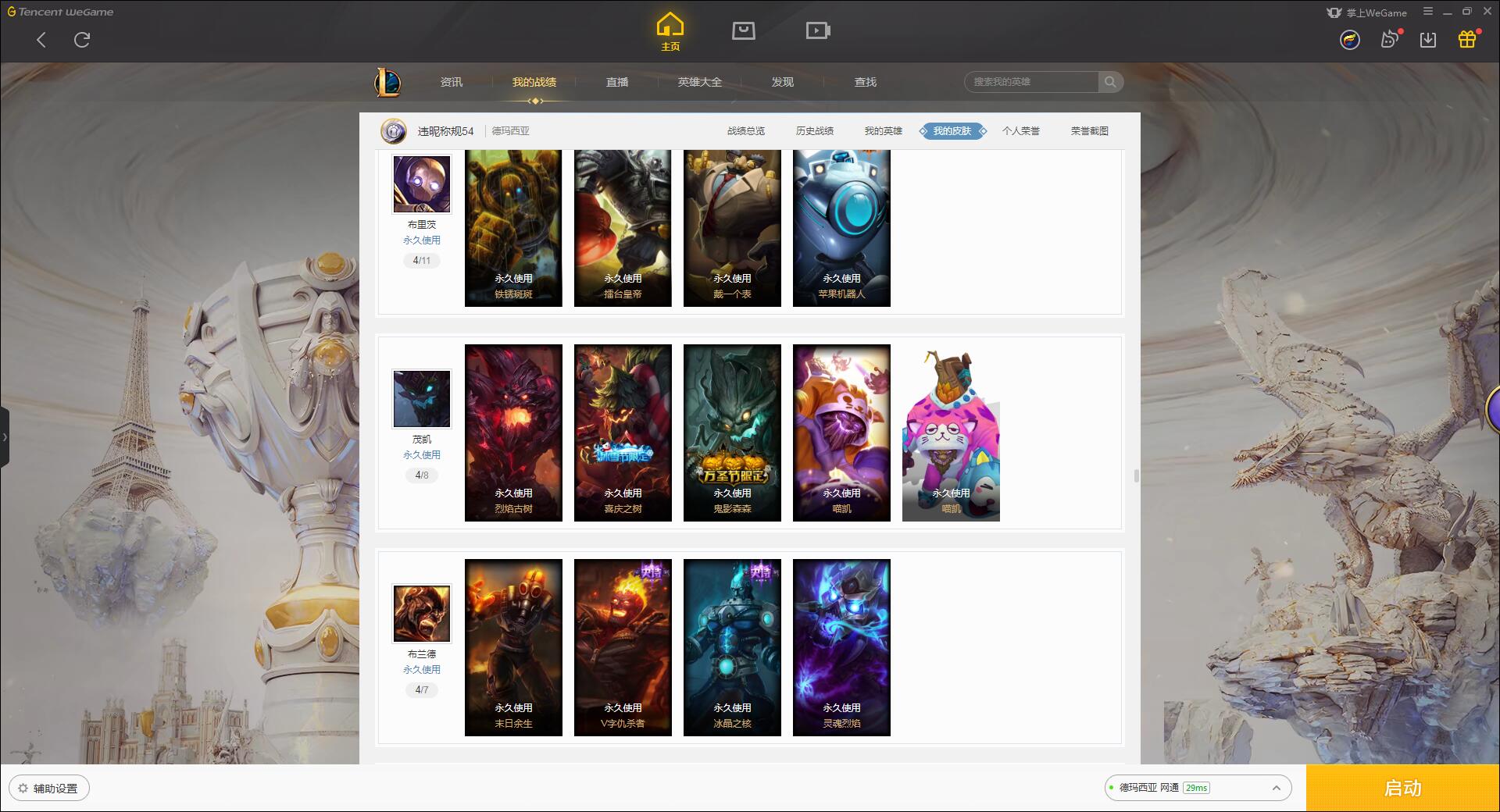Click the 擂台皇帝 skin card

pos(623,228)
